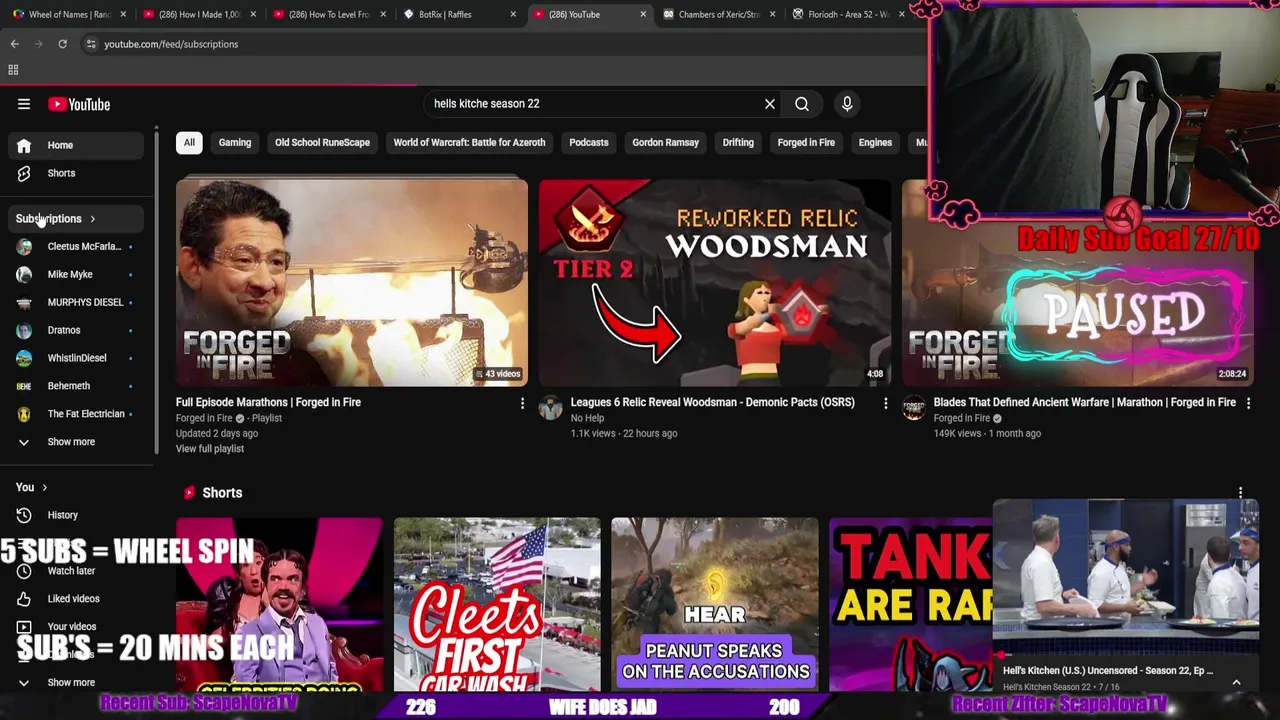Open MURPHYS DIESEL subscription
This screenshot has width=1280, height=720.
click(76, 302)
